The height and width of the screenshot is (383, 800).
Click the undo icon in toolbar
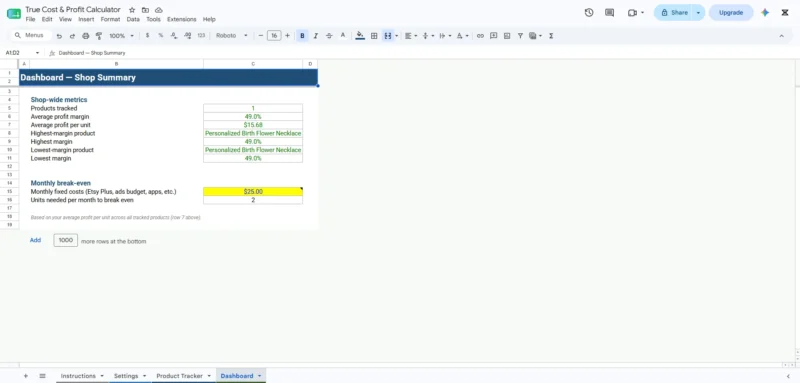click(59, 36)
